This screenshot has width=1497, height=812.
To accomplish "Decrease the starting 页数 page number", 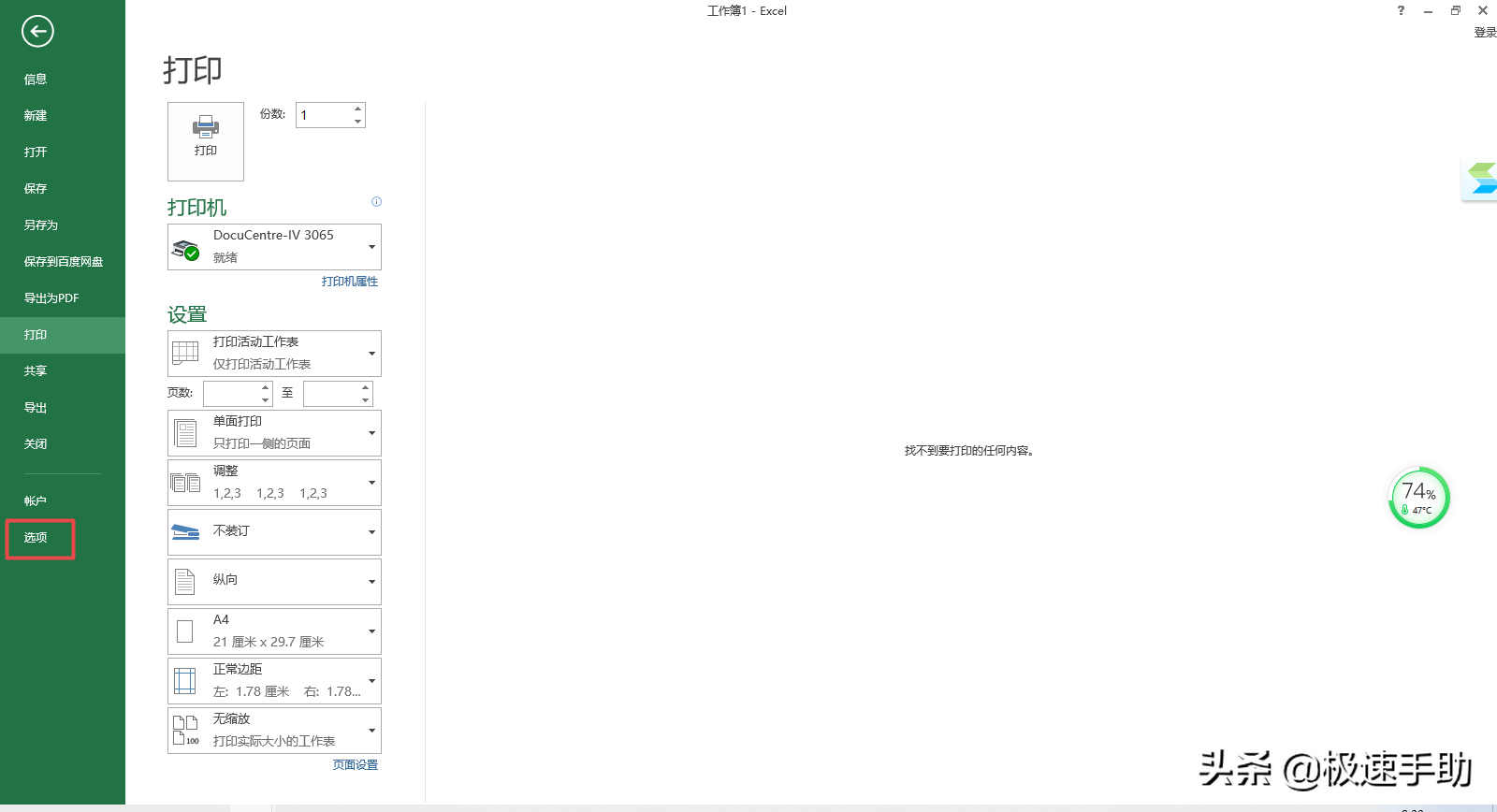I will coord(265,400).
